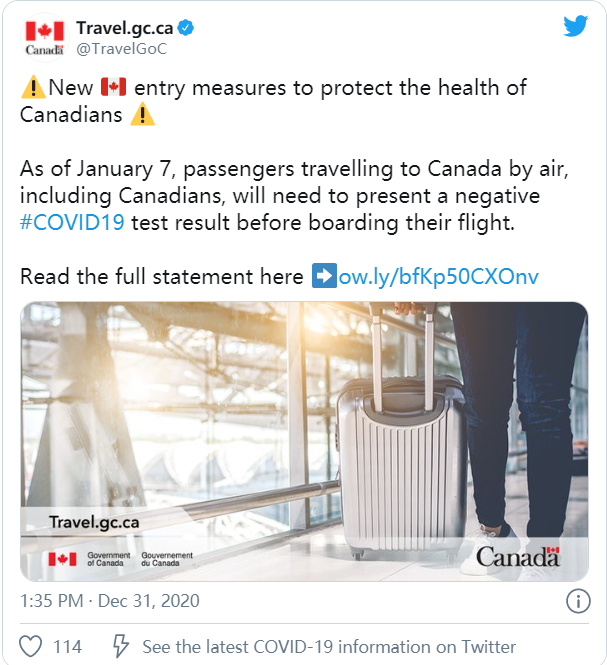Click the Travel.gc.ca profile avatar
The image size is (607, 665).
click(43, 37)
